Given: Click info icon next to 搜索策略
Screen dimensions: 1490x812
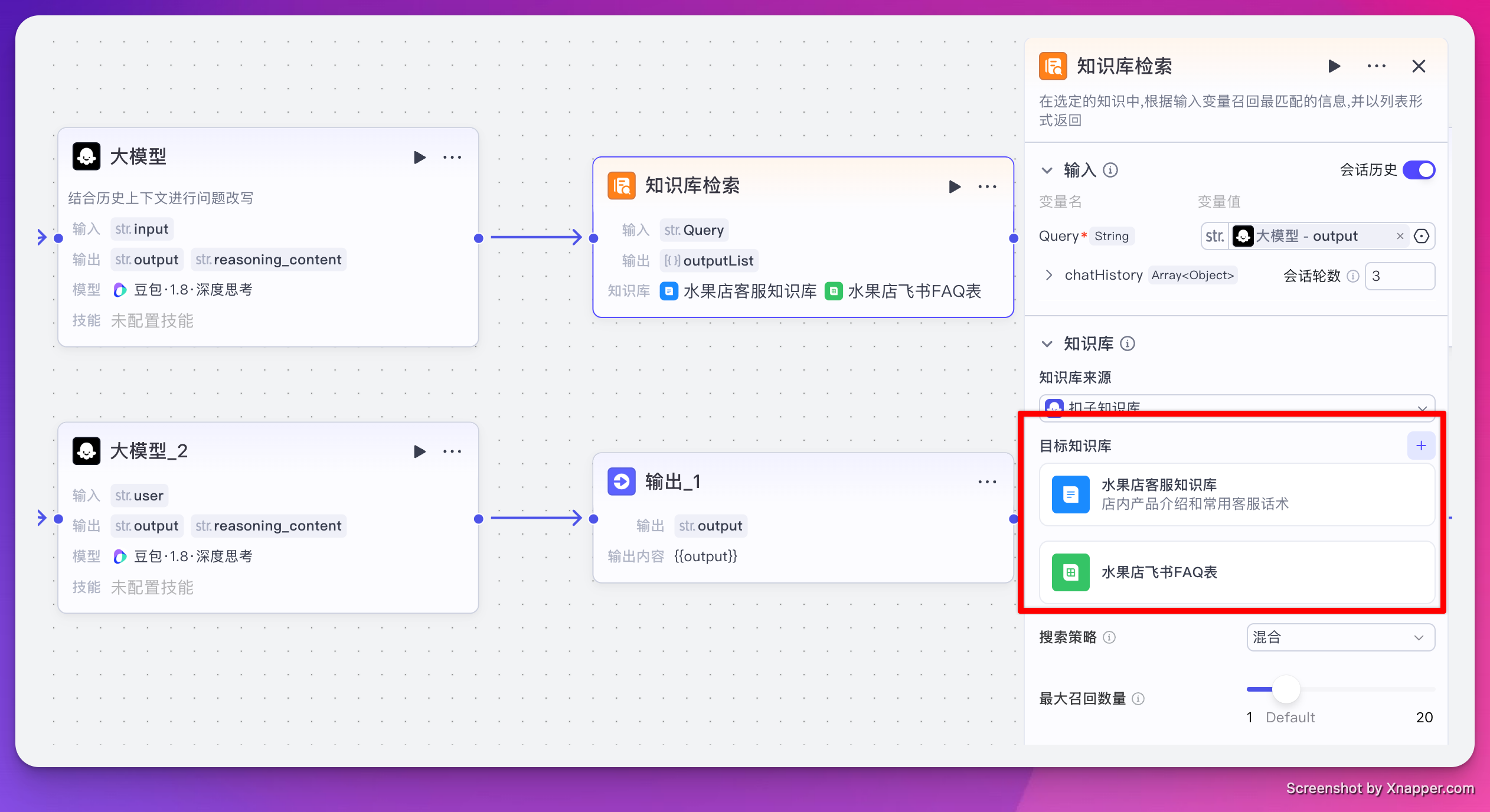Looking at the screenshot, I should coord(1109,637).
